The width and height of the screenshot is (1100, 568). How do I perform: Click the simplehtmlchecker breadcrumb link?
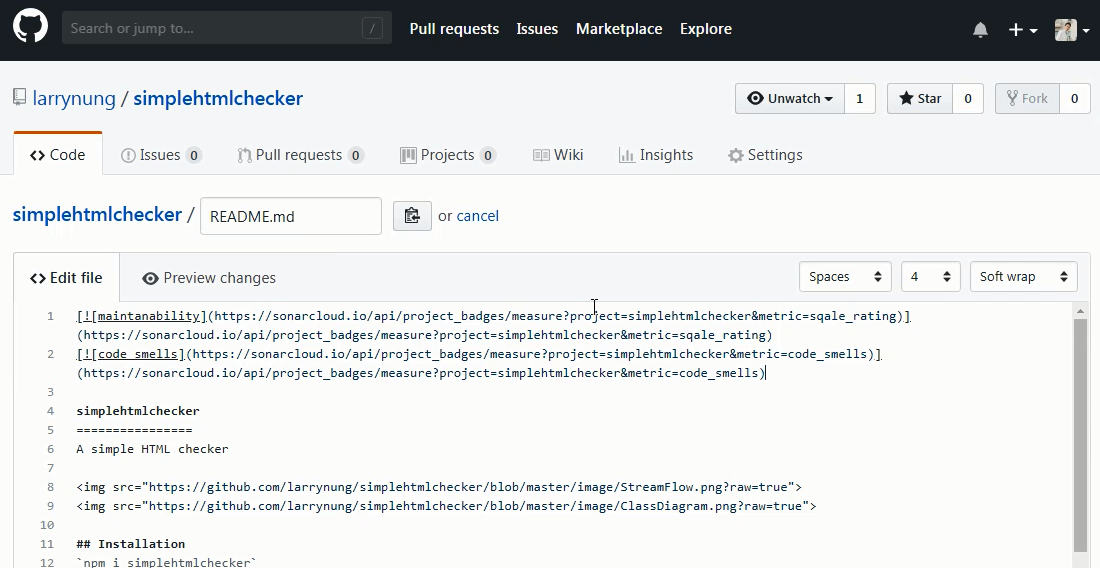pos(98,215)
